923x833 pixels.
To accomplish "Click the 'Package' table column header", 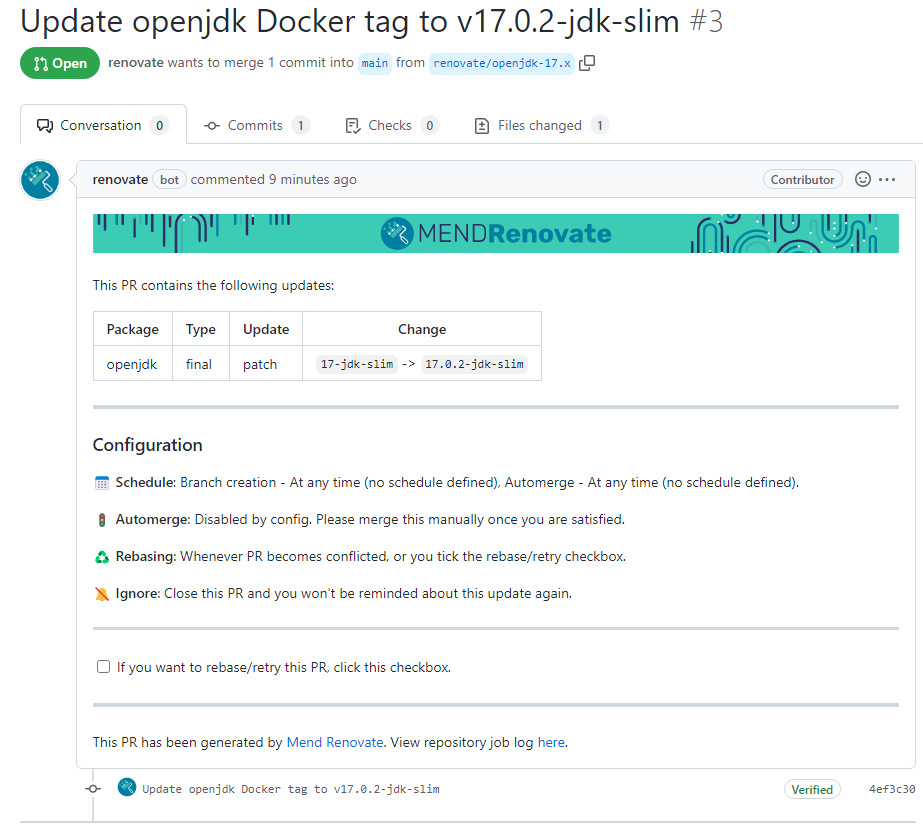I will click(x=133, y=329).
